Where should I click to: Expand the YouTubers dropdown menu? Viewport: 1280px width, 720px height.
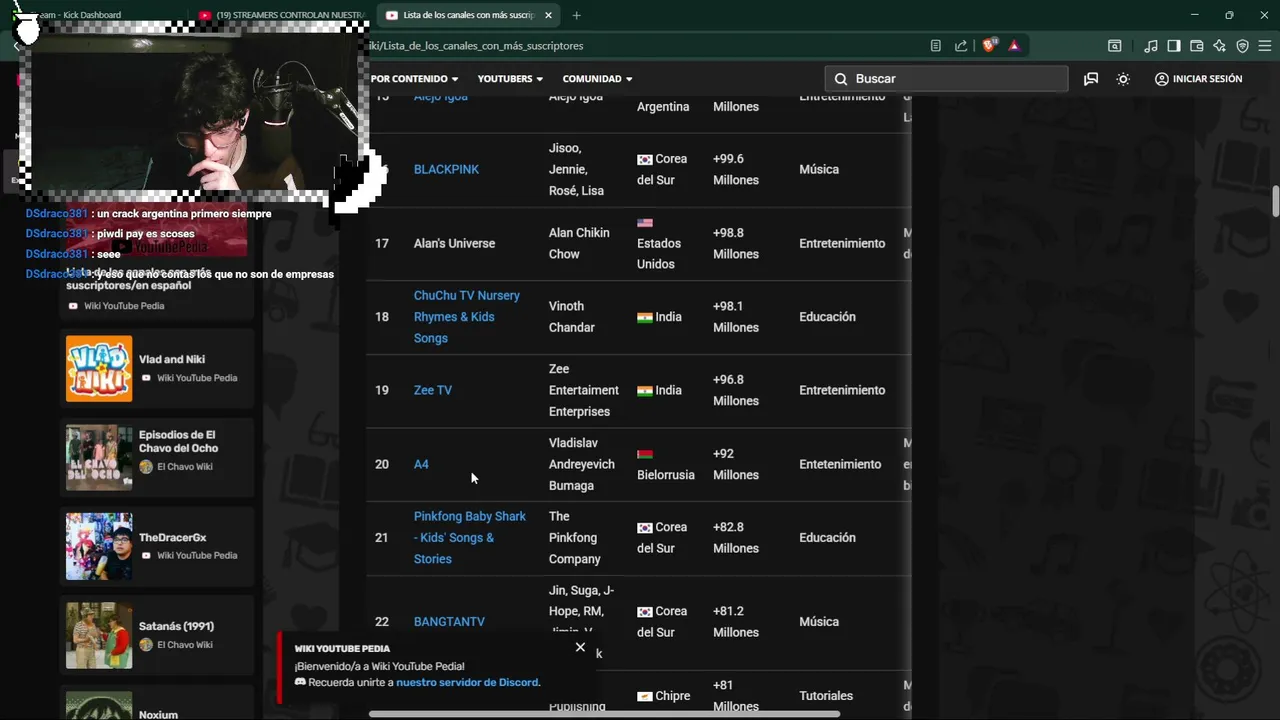tap(510, 79)
